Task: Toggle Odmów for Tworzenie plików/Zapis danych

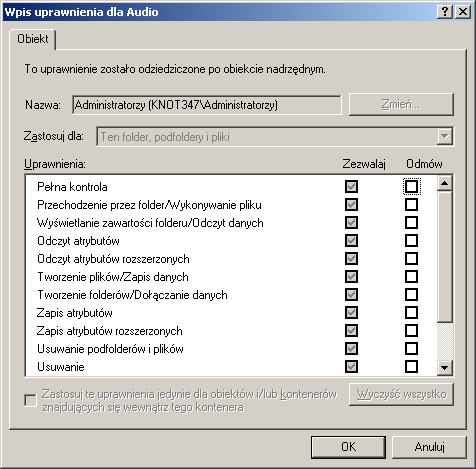Action: pos(411,276)
